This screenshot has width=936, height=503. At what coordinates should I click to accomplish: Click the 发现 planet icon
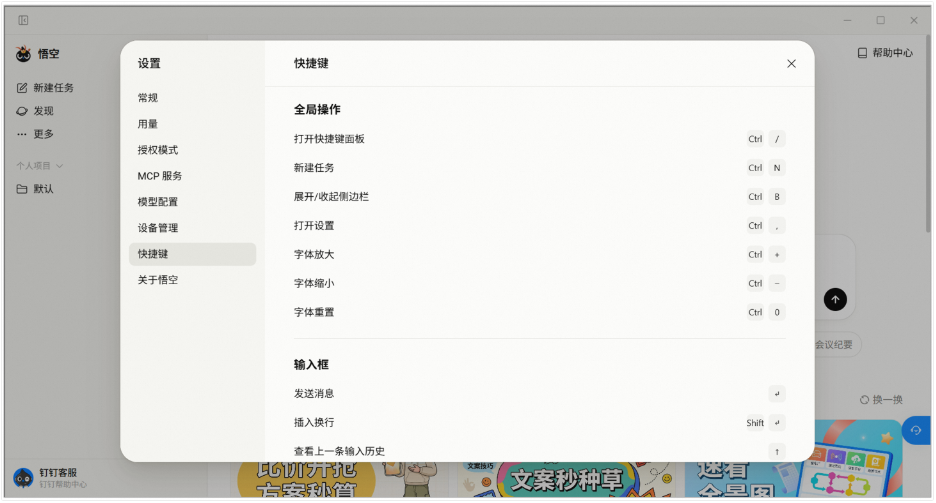point(22,111)
